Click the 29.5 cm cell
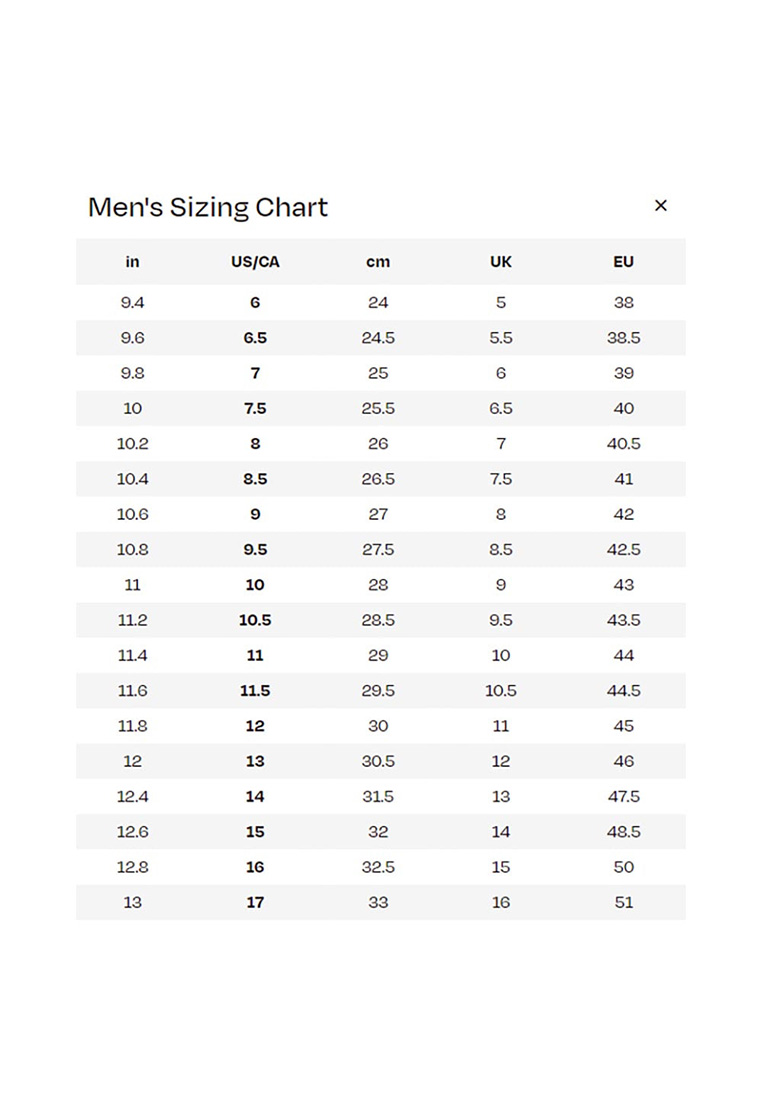 [x=378, y=690]
